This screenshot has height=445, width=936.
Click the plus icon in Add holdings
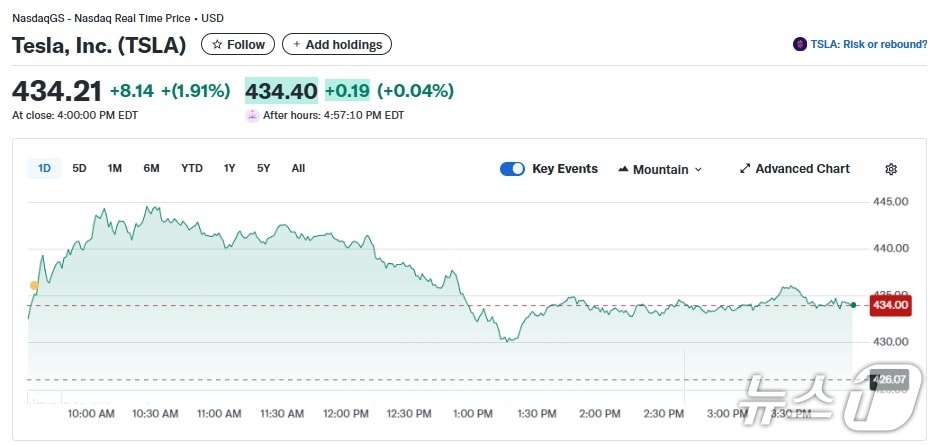297,44
